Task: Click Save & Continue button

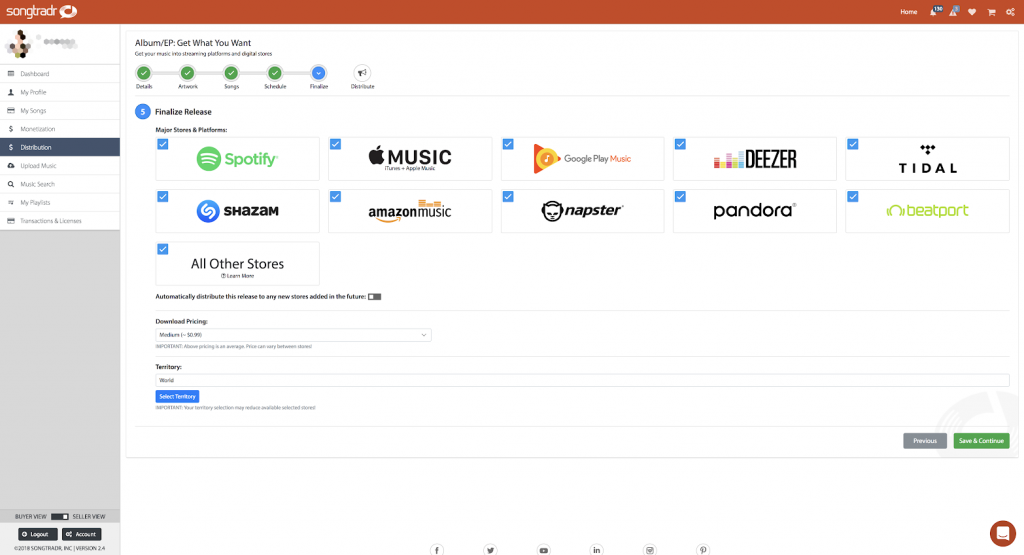Action: pyautogui.click(x=981, y=441)
